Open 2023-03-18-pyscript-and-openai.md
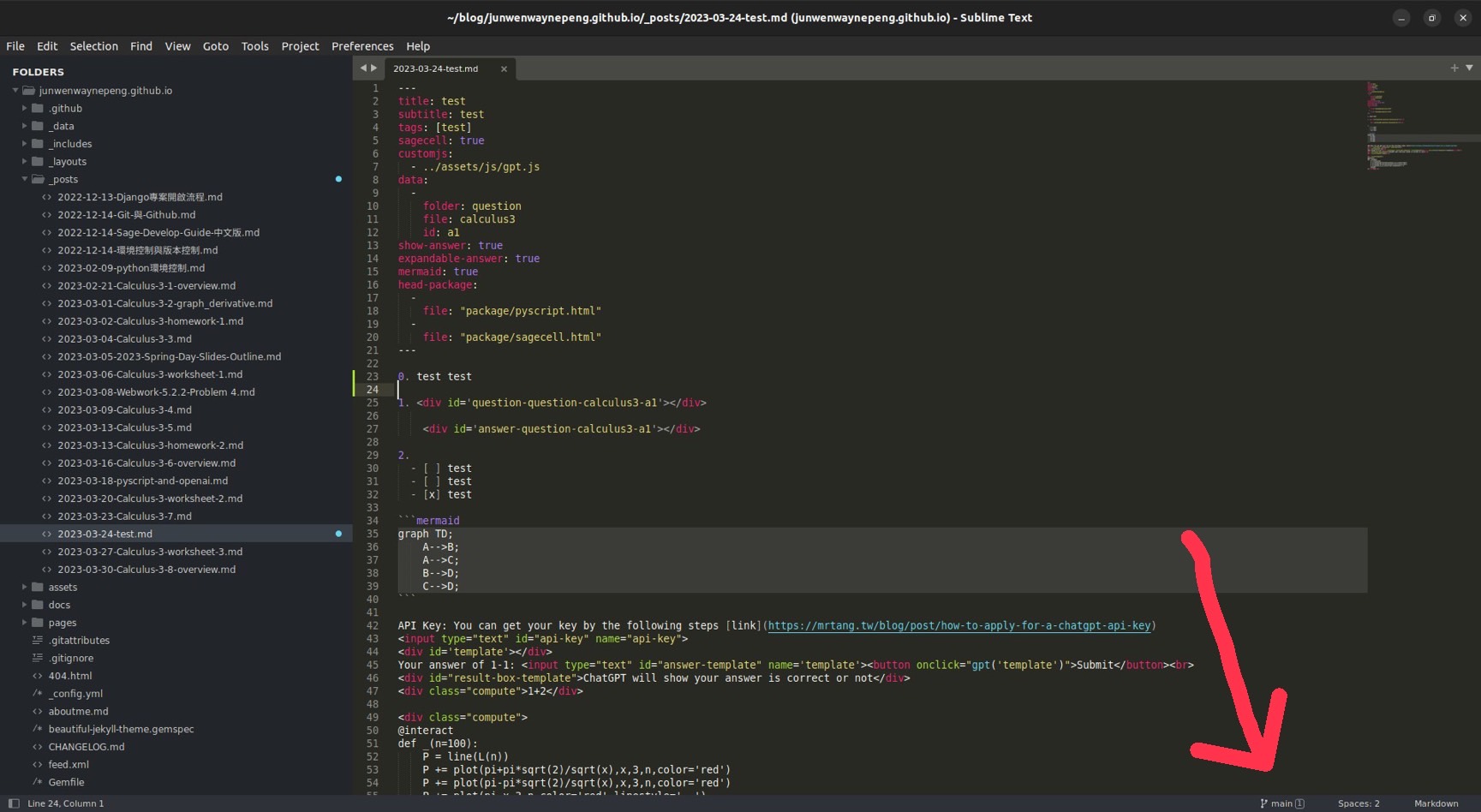This screenshot has width=1481, height=812. point(142,481)
